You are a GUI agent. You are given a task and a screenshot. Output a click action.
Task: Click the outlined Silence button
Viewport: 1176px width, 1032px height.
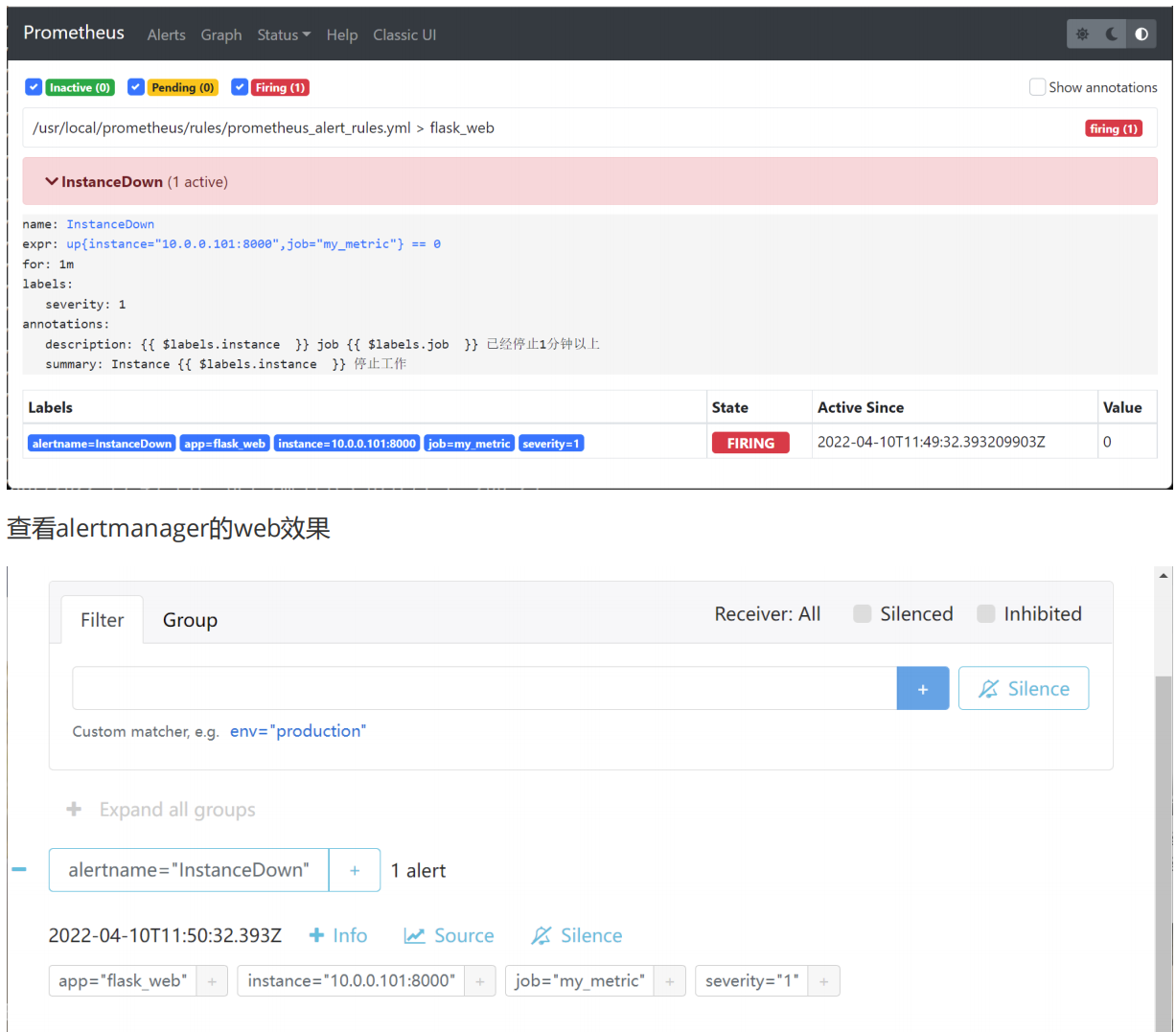(1024, 689)
